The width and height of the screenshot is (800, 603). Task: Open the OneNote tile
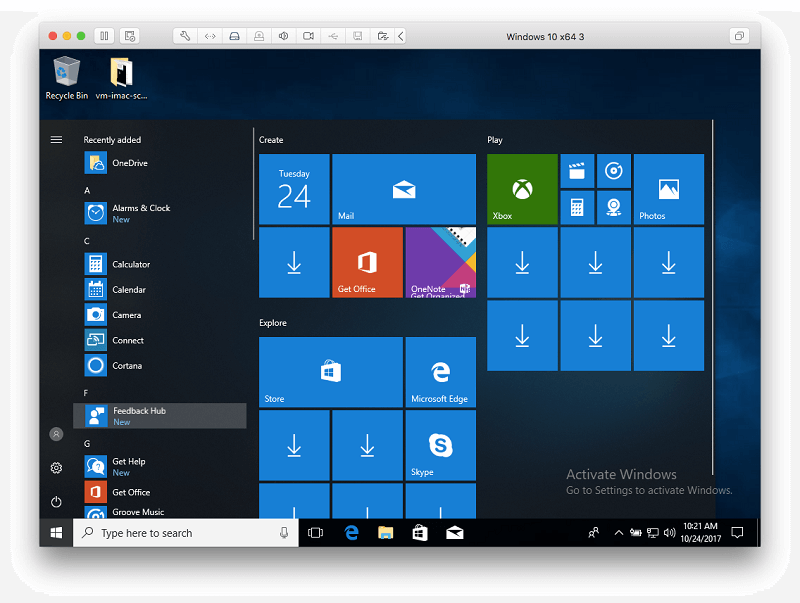click(441, 262)
